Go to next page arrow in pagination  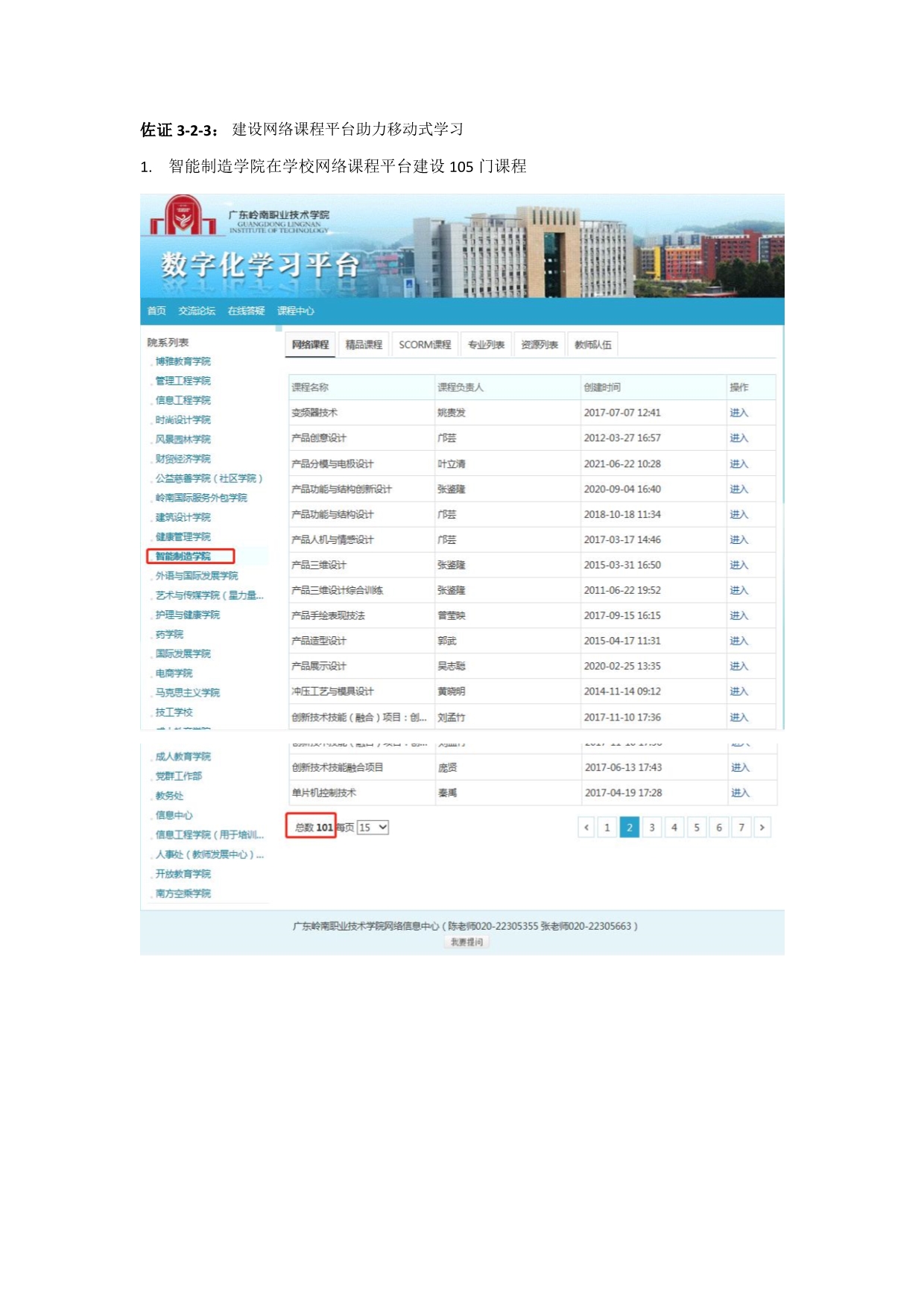point(762,828)
